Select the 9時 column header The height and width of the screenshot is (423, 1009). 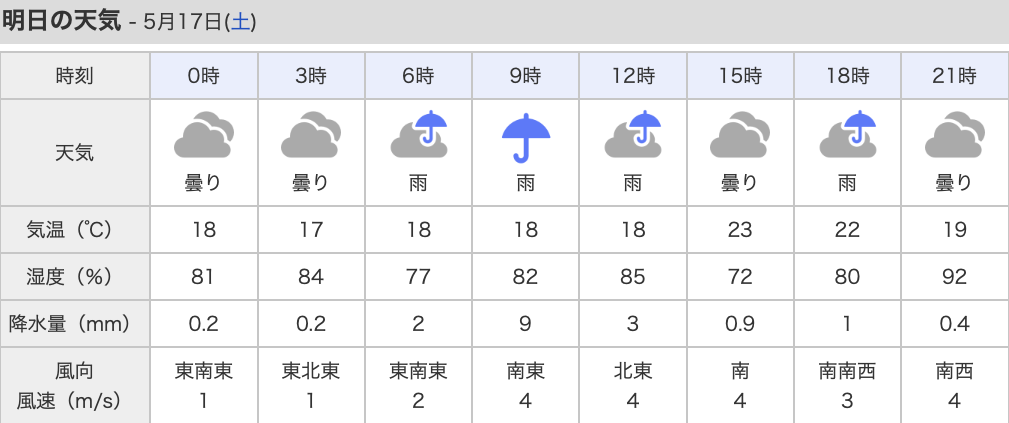(x=526, y=76)
